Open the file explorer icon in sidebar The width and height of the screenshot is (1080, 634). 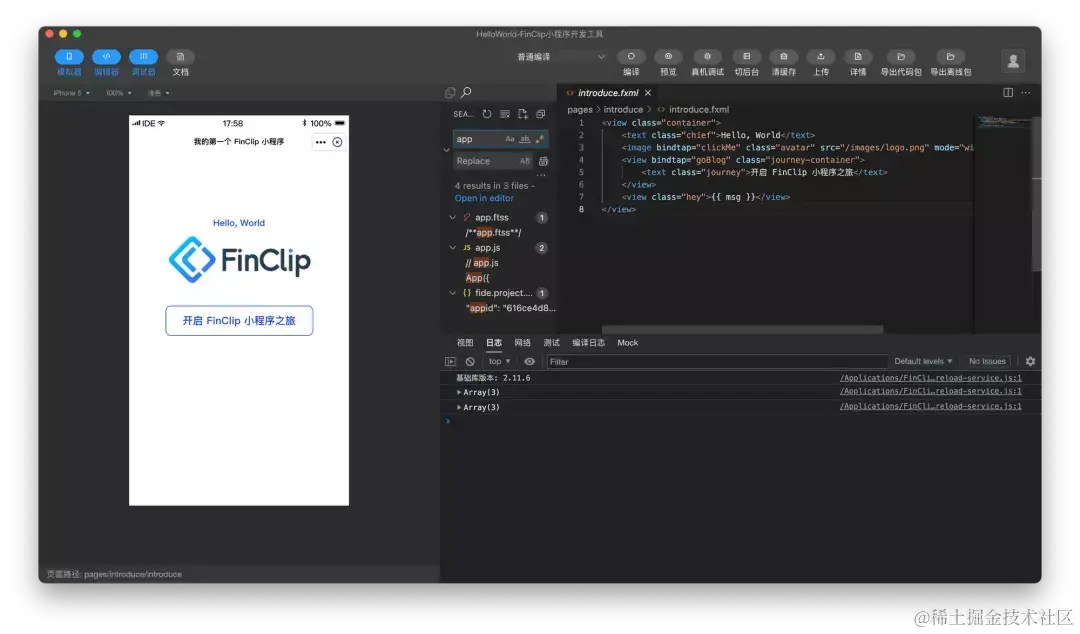450,92
